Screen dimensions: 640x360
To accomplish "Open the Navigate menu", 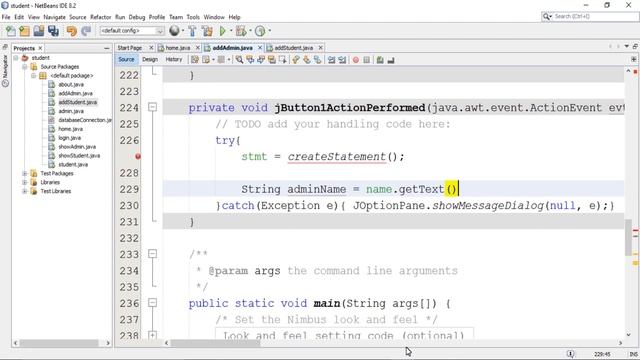I will [x=54, y=17].
